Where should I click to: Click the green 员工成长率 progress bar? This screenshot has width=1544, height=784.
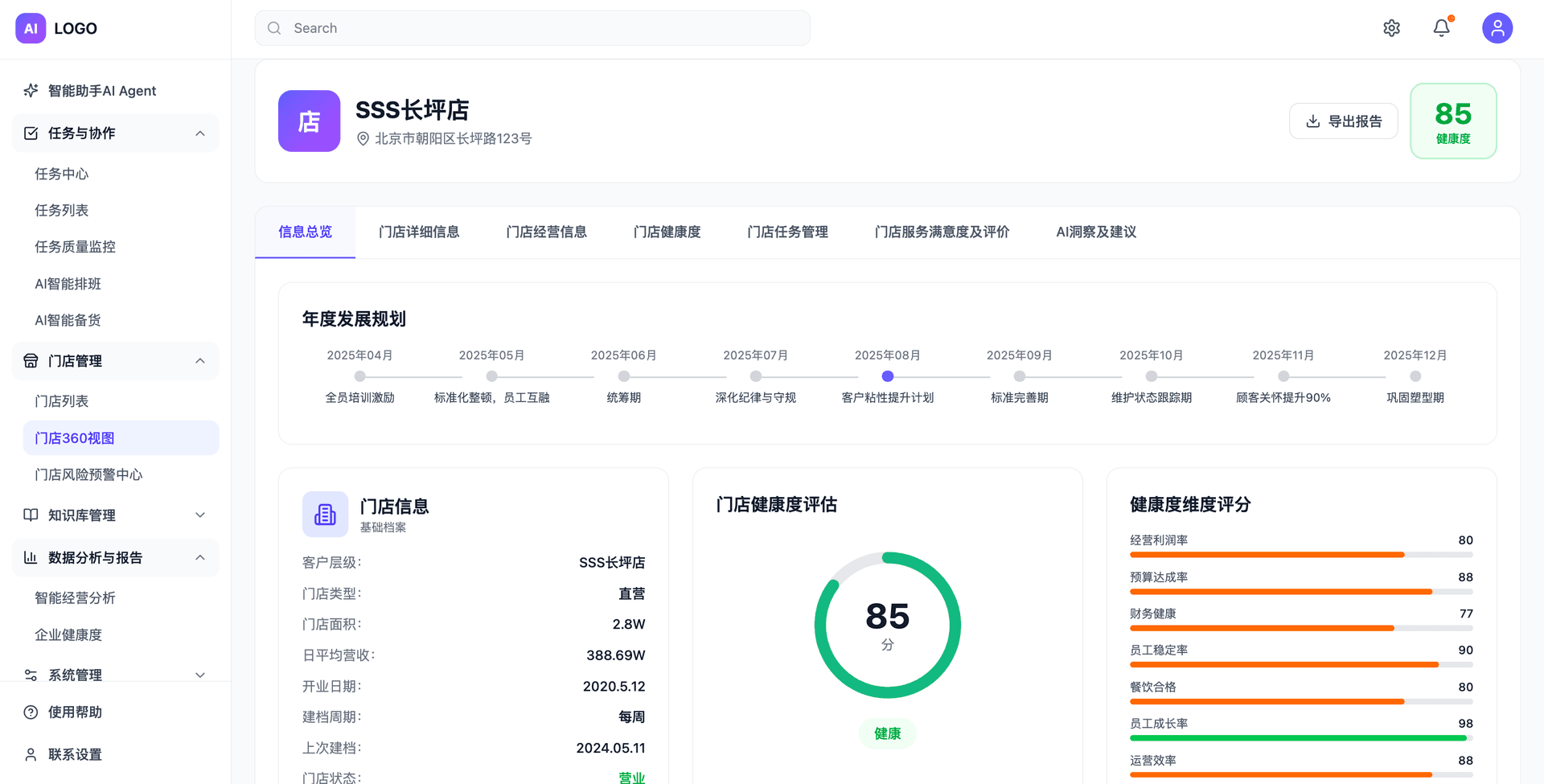(x=1301, y=737)
